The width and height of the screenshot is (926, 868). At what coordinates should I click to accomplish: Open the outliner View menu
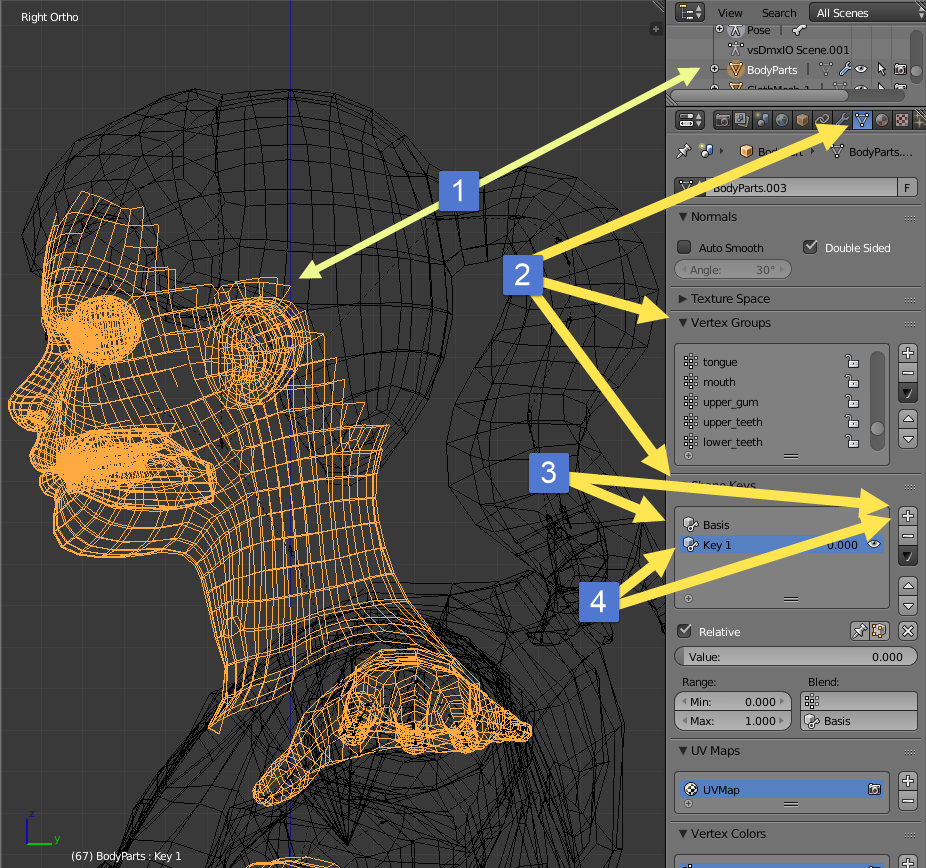tap(730, 13)
